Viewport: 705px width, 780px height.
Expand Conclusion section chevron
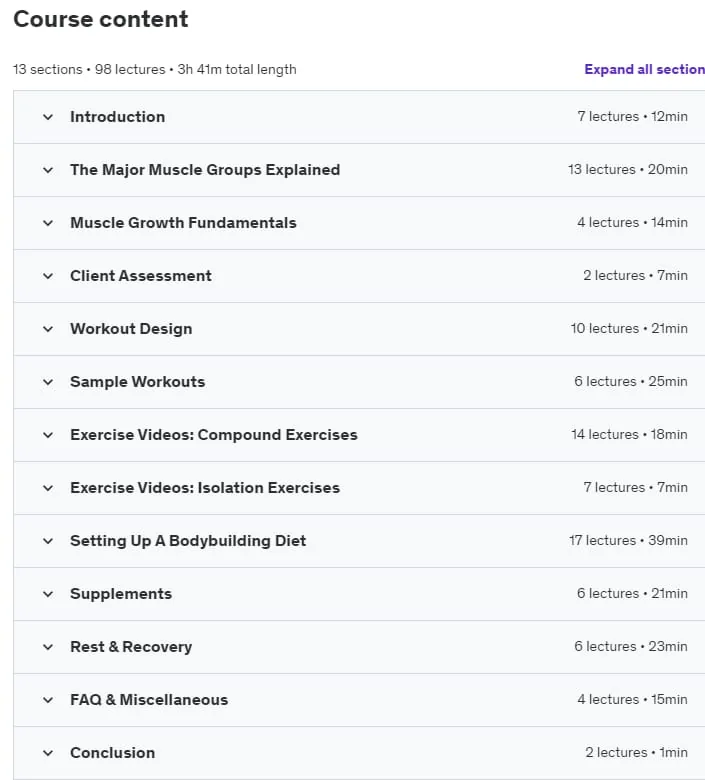point(48,753)
